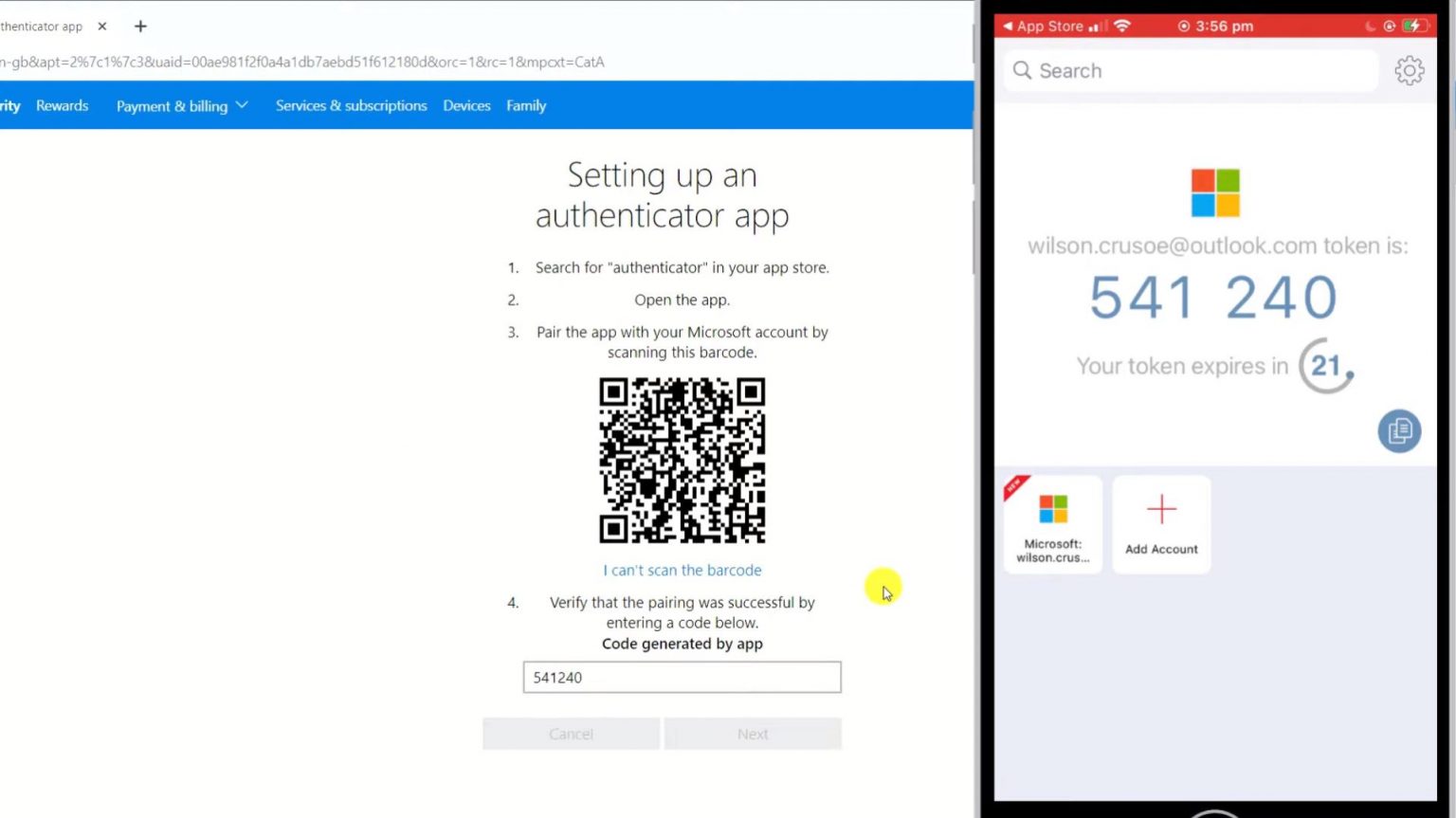Click the 'I can't scan the barcode' link
Viewport: 1456px width, 818px height.
[682, 570]
